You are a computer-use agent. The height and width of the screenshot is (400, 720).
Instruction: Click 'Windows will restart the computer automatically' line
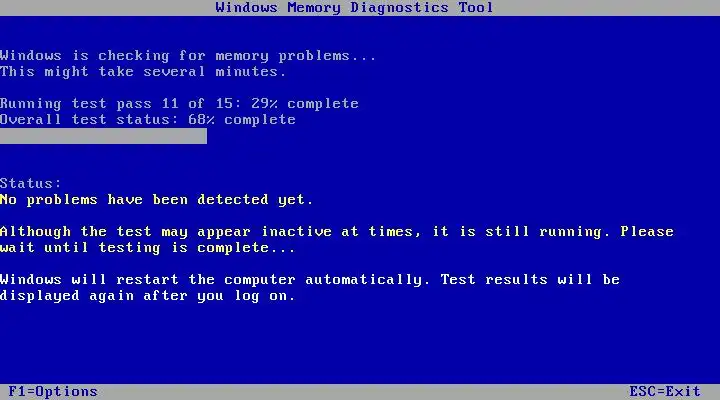[215, 280]
